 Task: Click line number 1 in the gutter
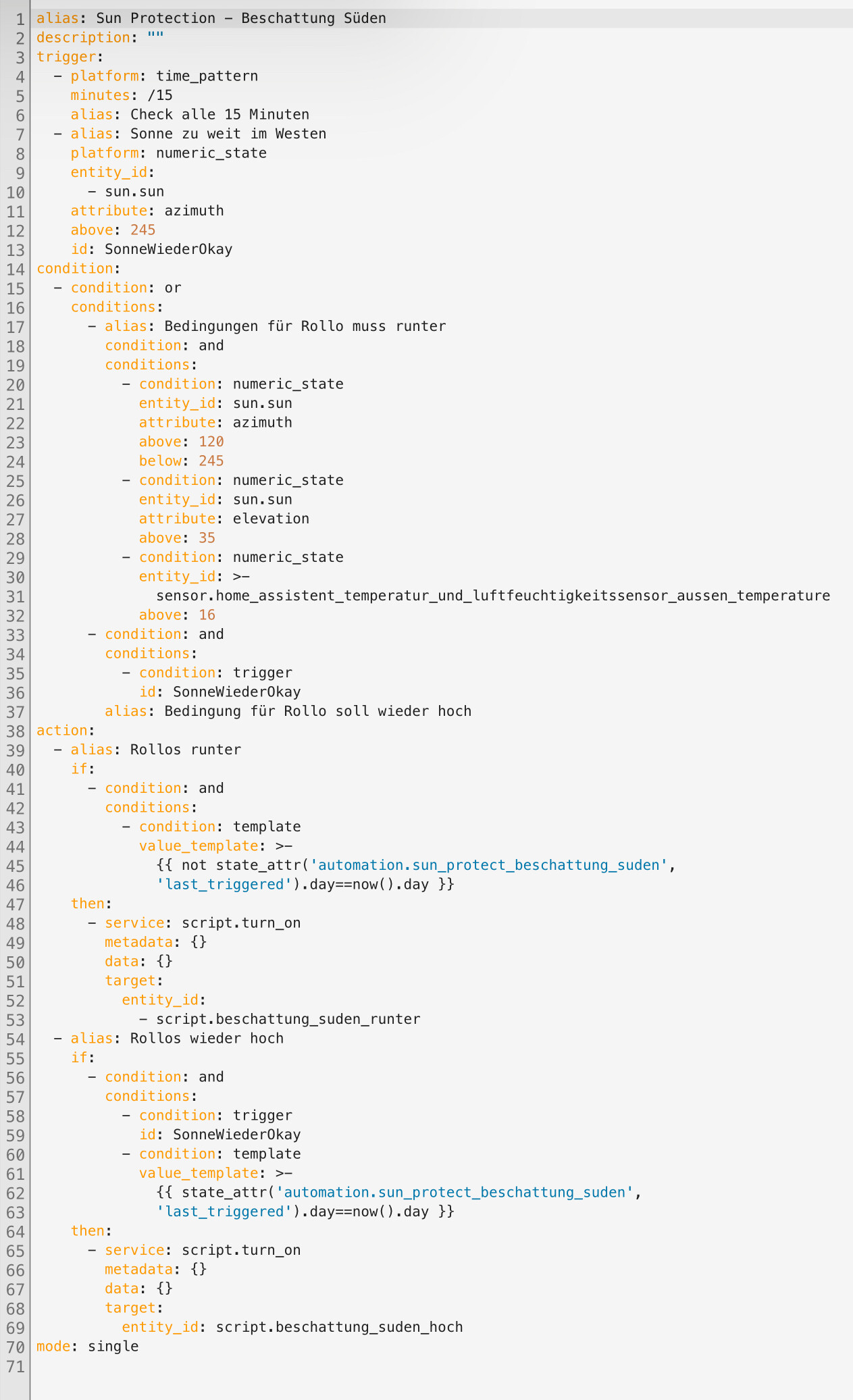pyautogui.click(x=20, y=19)
